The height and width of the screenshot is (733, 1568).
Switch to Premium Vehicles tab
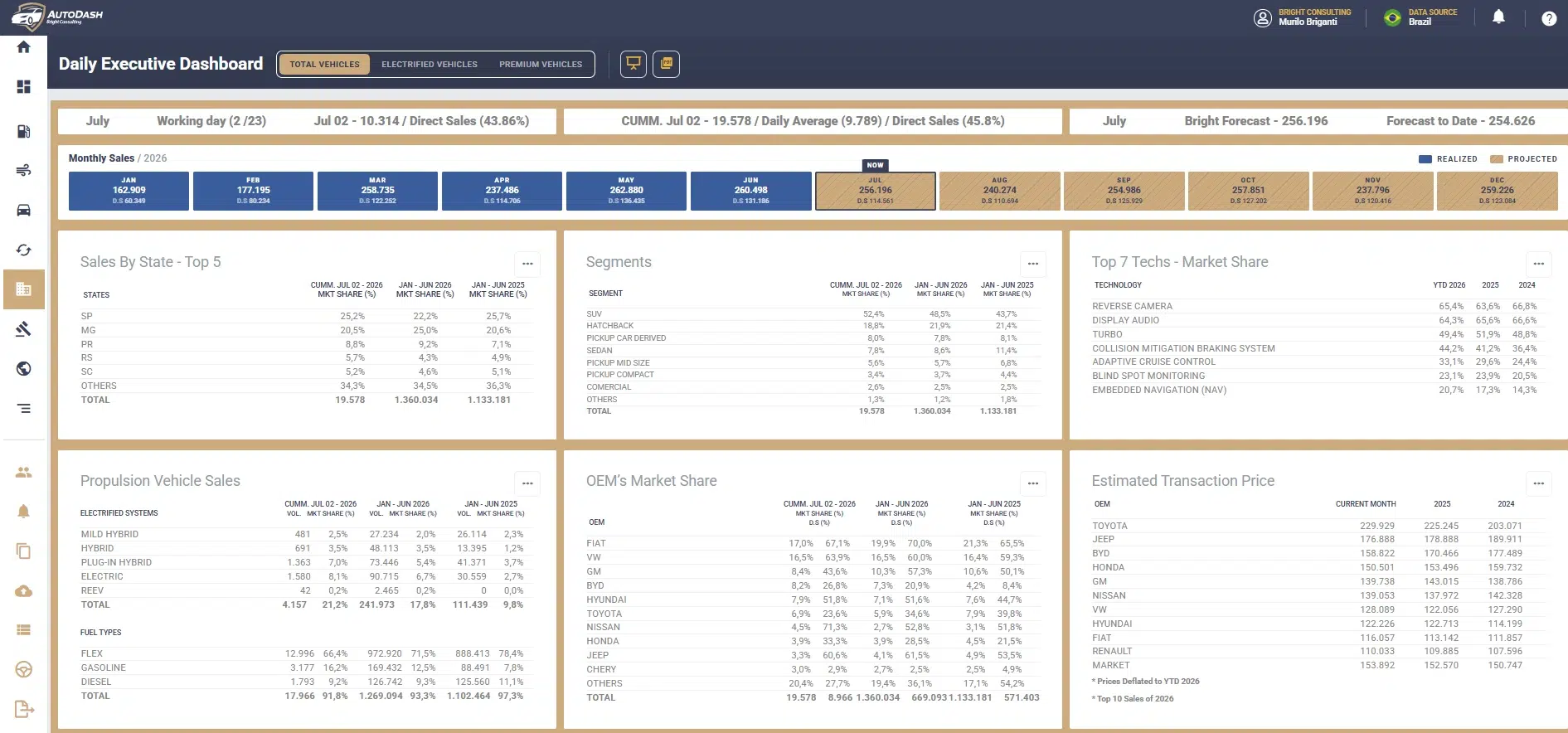click(541, 64)
